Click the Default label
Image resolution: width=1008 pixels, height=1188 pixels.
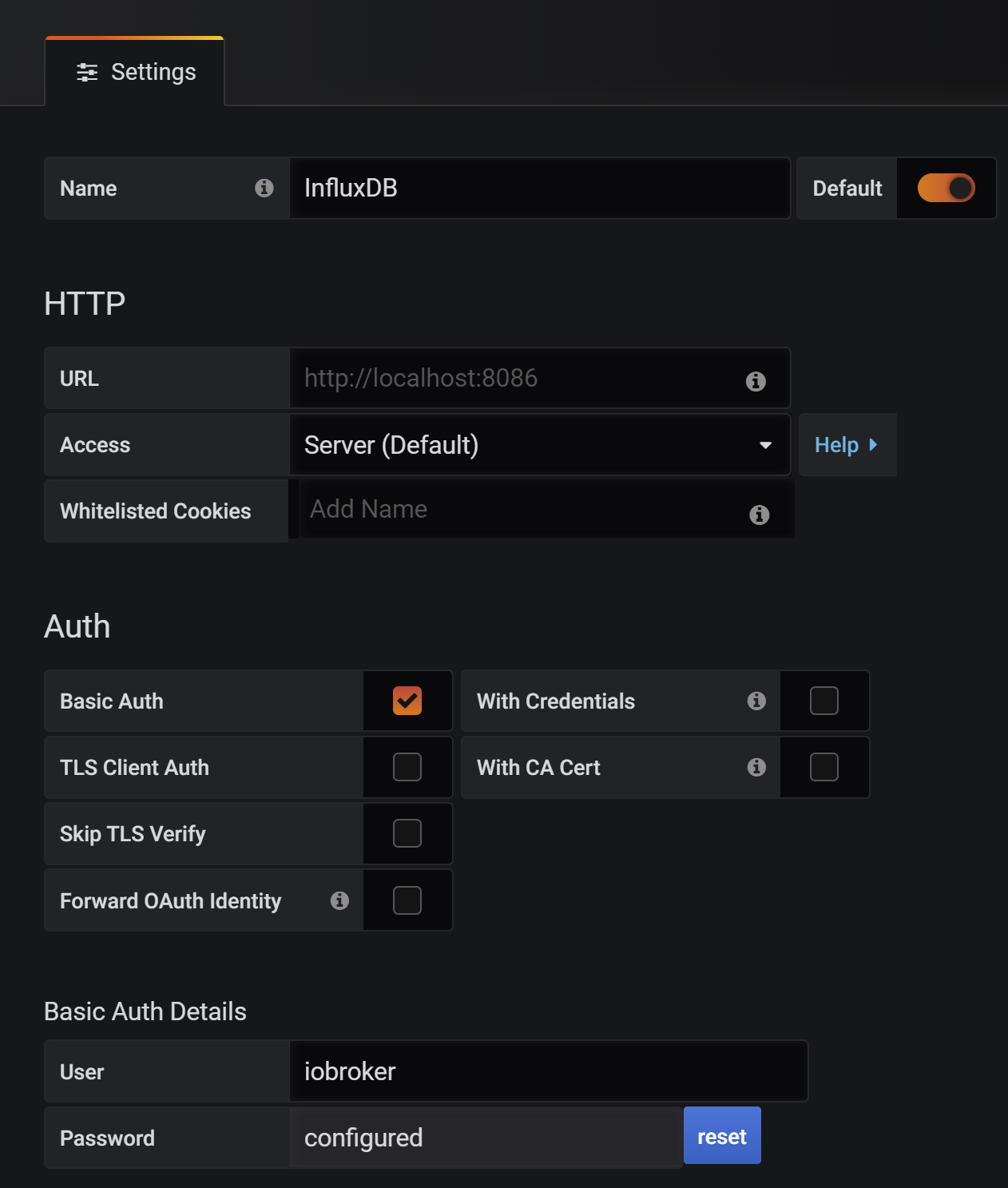tap(847, 189)
